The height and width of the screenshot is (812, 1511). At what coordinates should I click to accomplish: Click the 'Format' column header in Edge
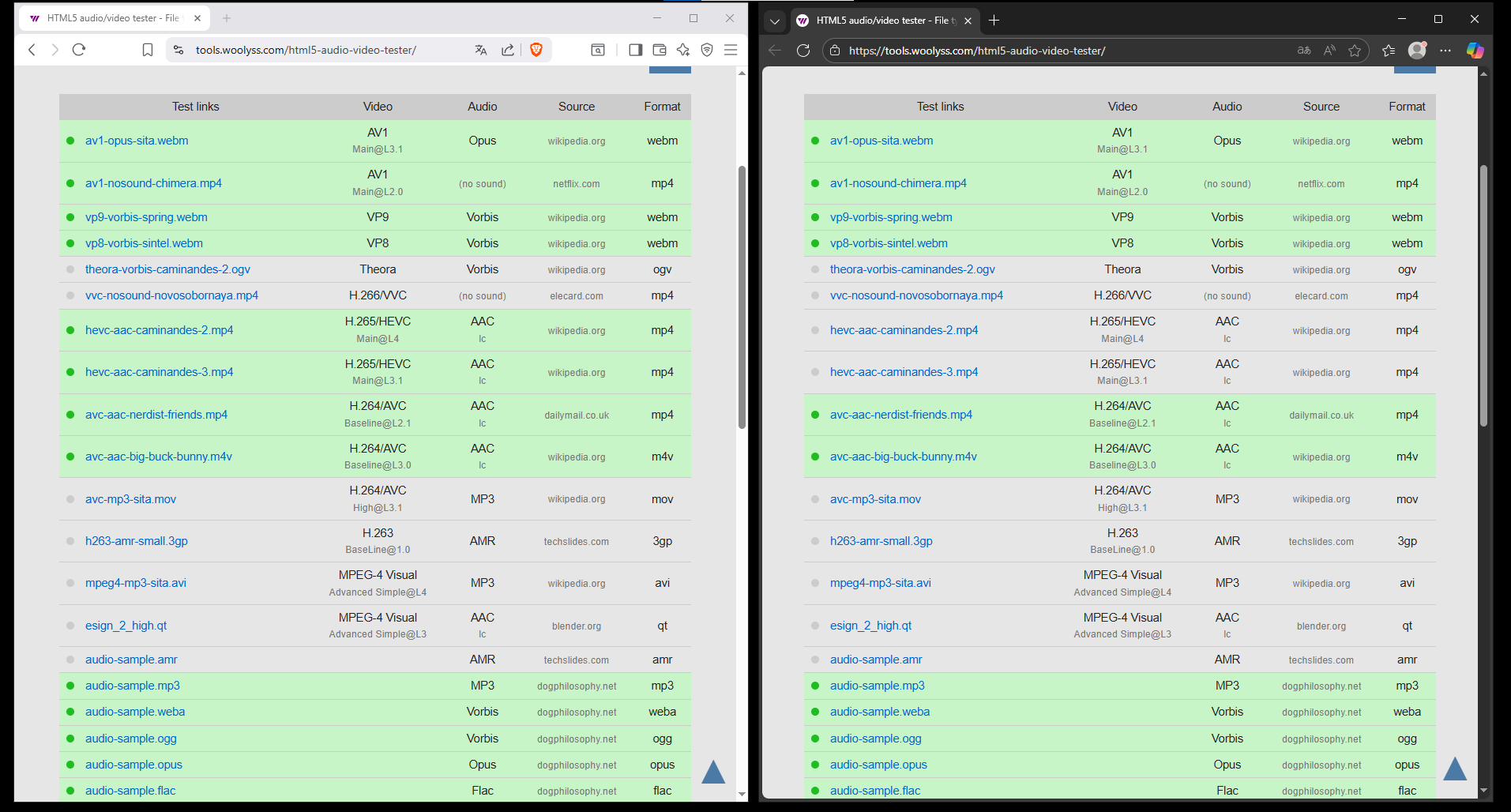tap(1407, 107)
